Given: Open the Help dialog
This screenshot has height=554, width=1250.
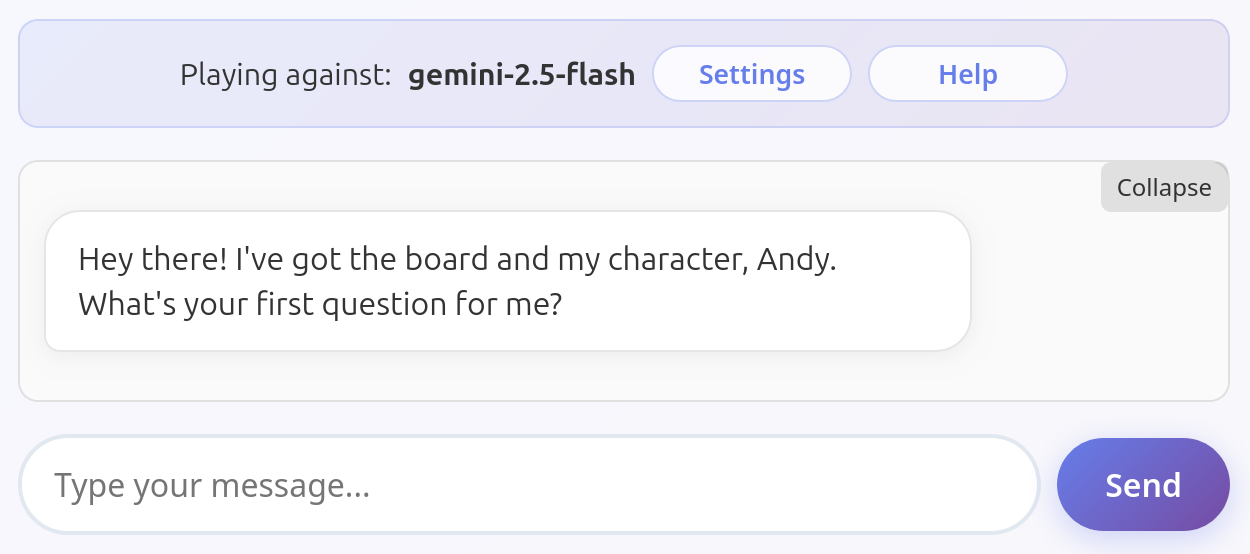Looking at the screenshot, I should [967, 74].
